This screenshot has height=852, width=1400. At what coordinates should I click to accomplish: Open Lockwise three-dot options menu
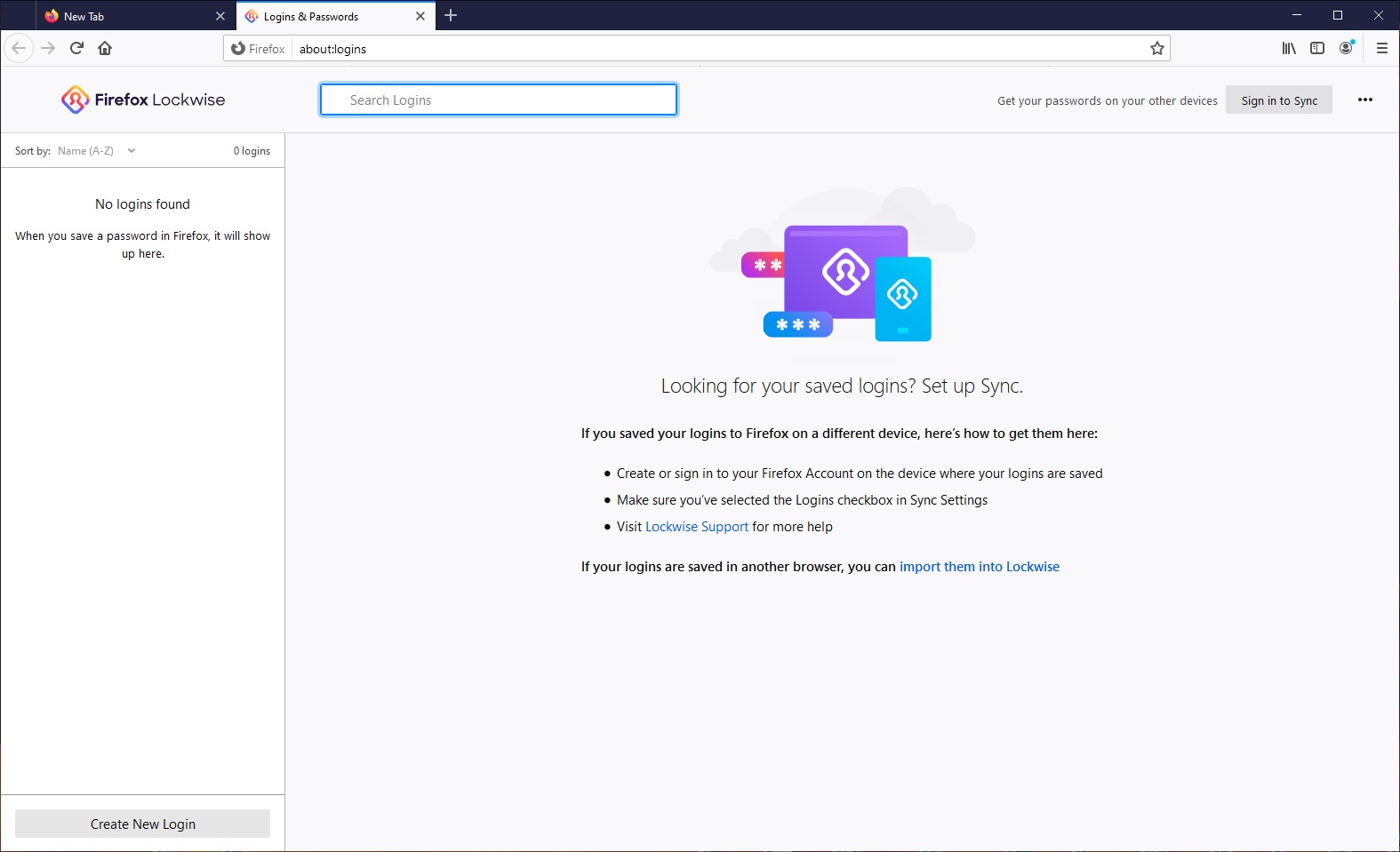(1365, 100)
